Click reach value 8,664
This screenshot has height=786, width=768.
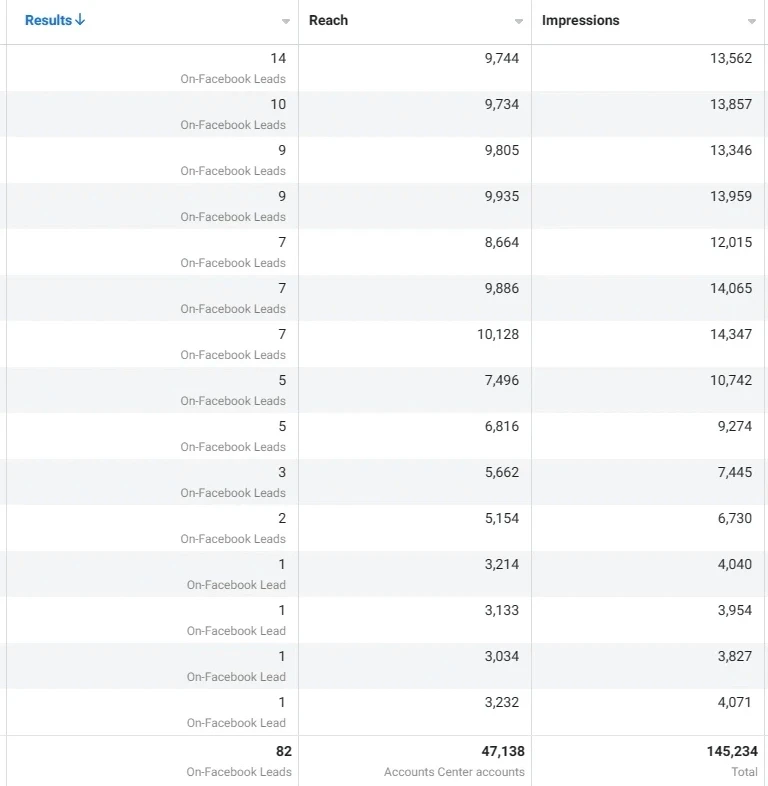coord(502,243)
